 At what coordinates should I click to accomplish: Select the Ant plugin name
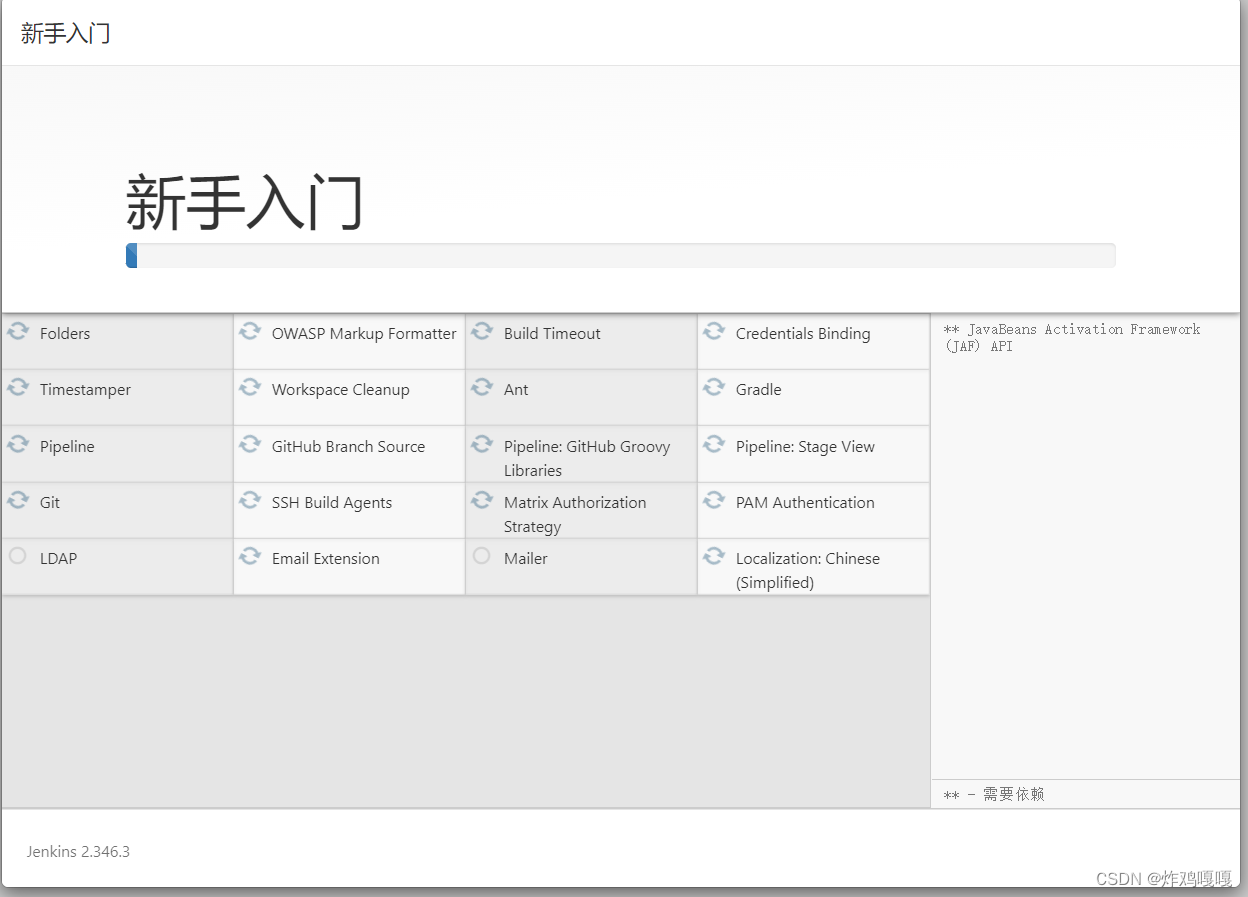(516, 390)
